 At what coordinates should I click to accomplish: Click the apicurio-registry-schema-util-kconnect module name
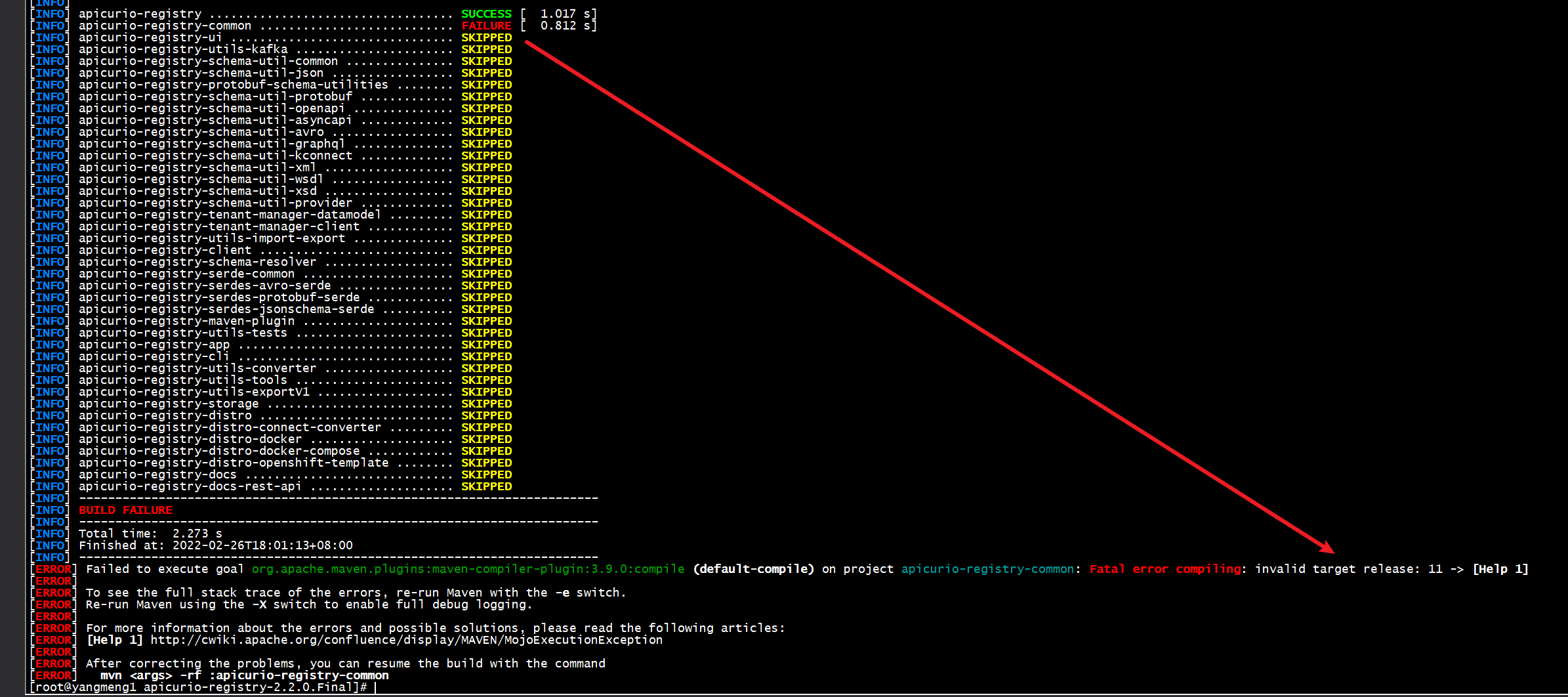[x=216, y=156]
